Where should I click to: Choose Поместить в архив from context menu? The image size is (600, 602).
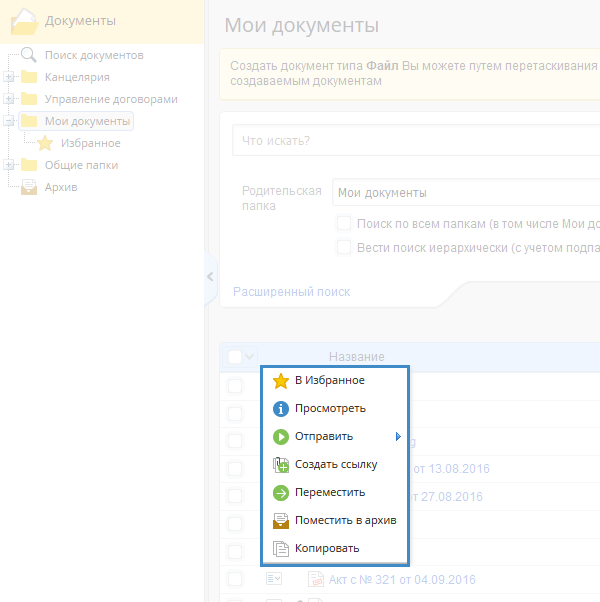(x=345, y=521)
